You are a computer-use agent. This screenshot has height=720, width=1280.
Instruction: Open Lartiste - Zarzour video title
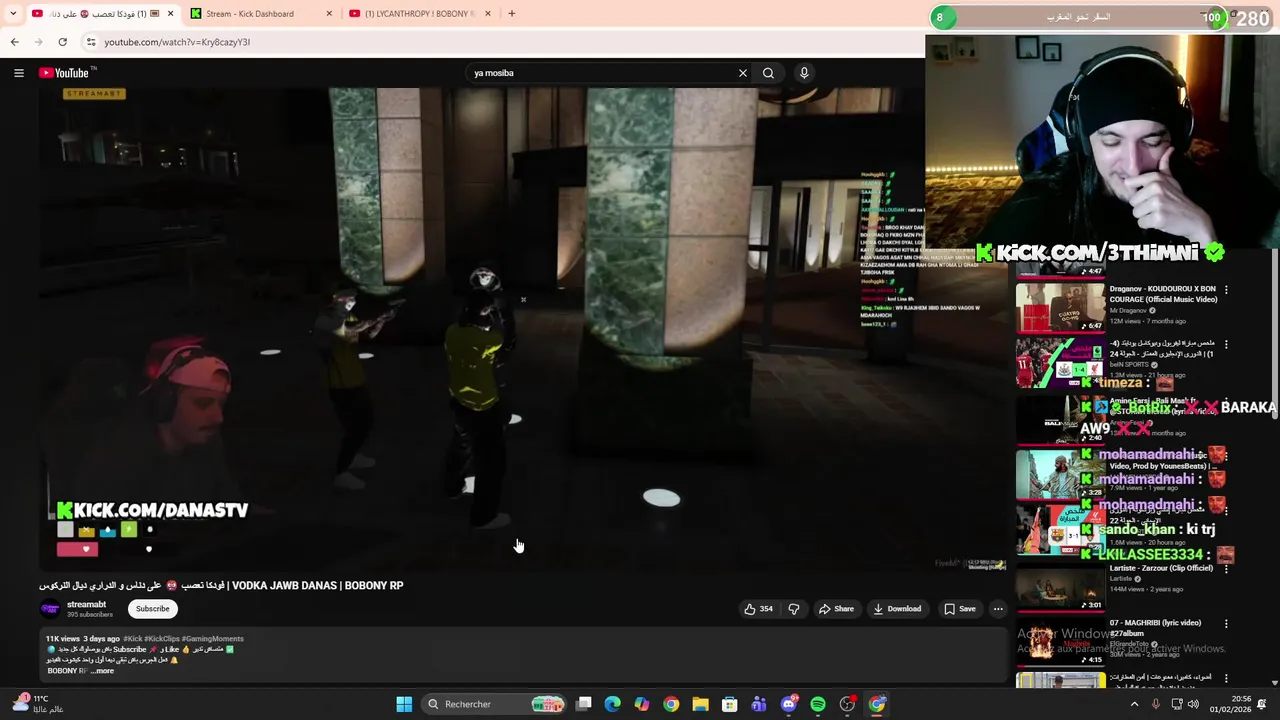click(1161, 568)
